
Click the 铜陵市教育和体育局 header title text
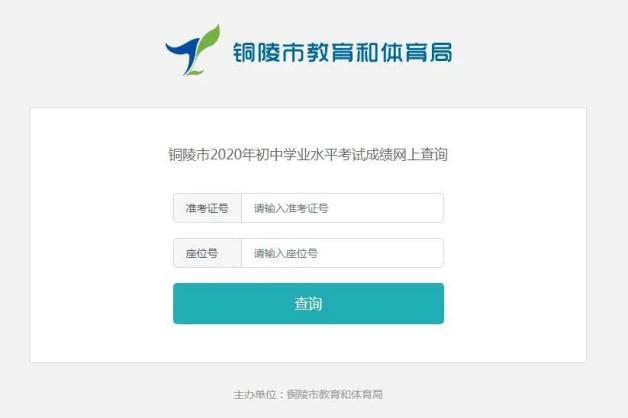tap(343, 52)
